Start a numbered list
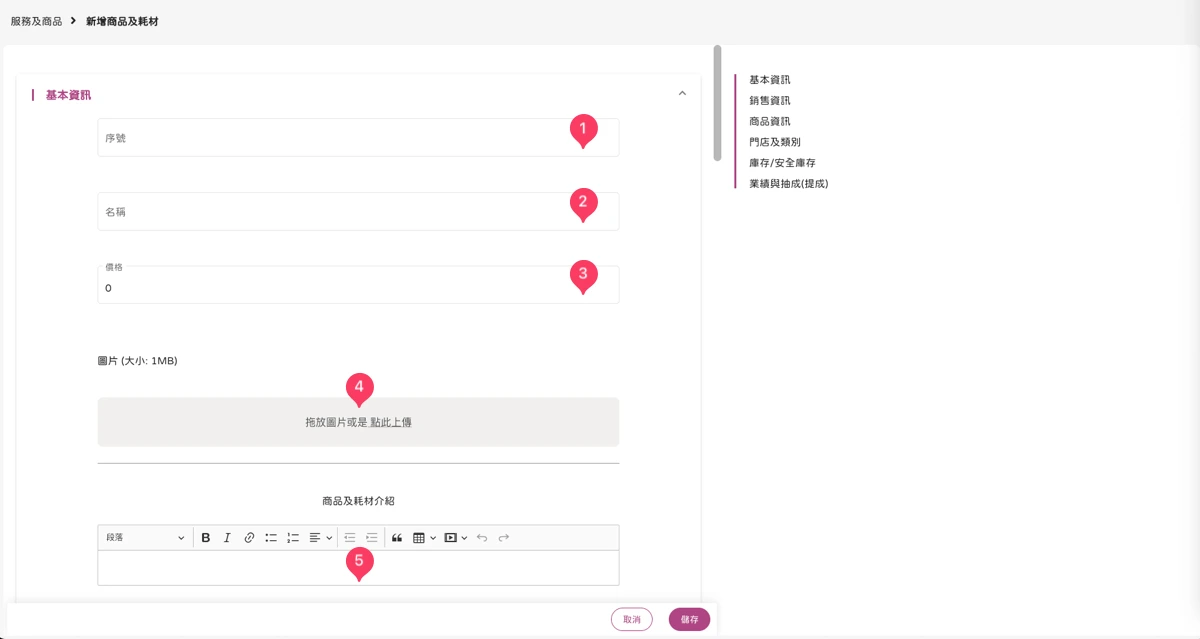 pyautogui.click(x=293, y=538)
